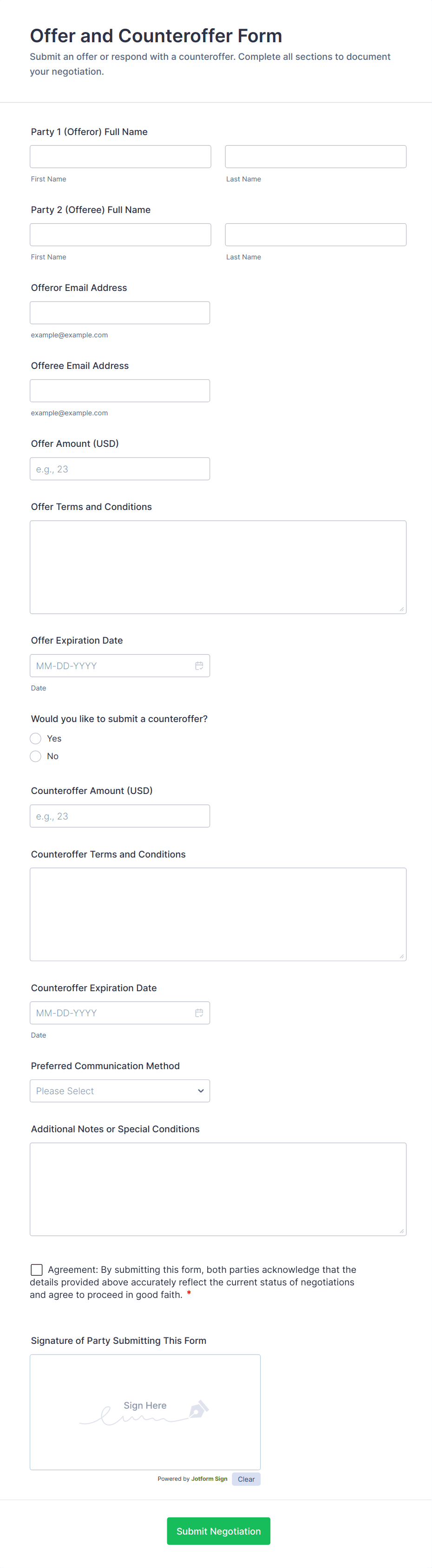Click the Offer Amount (USD) field

(x=120, y=469)
